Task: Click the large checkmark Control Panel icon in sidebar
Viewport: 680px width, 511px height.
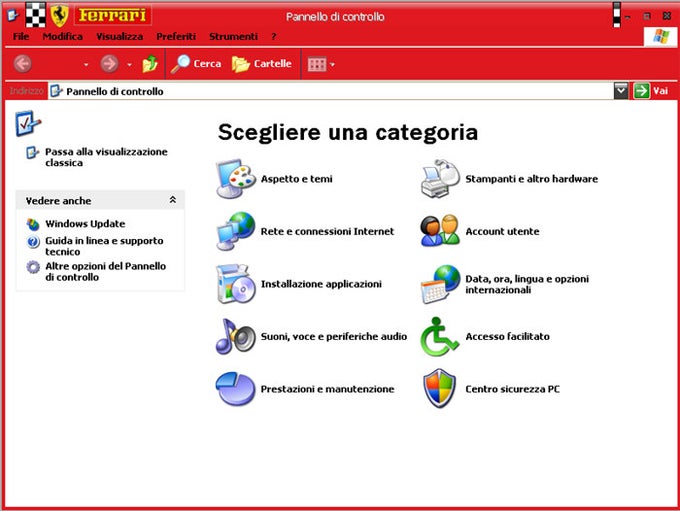Action: click(x=28, y=123)
